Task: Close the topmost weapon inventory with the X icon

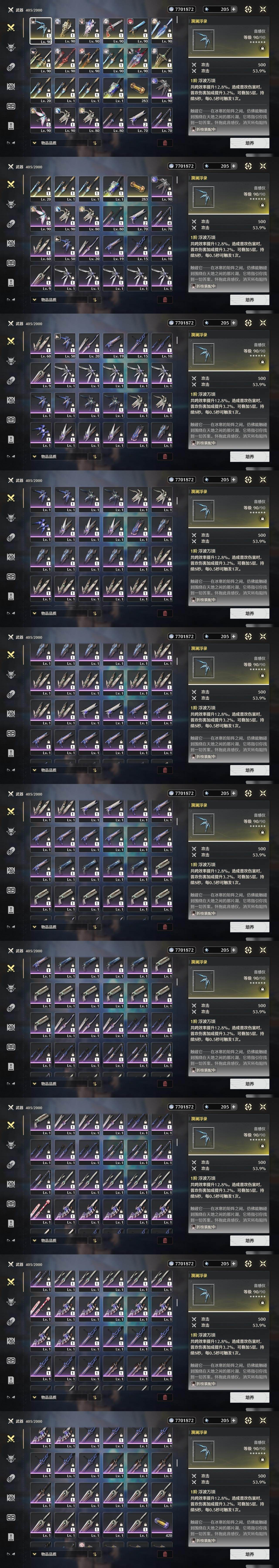Action: pos(263,9)
